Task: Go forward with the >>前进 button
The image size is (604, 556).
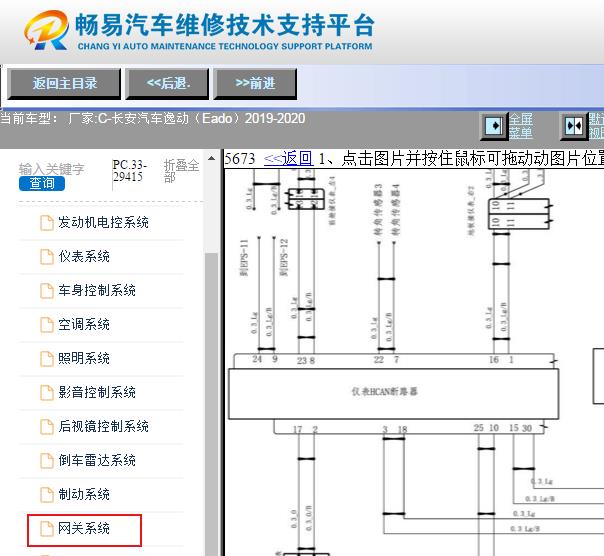Action: [x=255, y=84]
